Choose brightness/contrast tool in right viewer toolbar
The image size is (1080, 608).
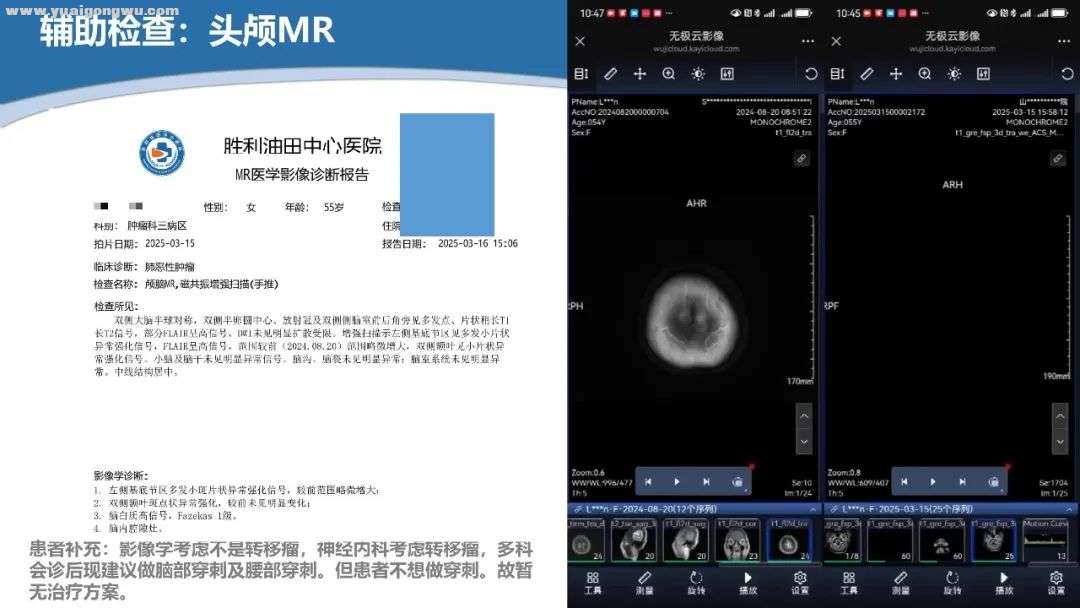954,74
